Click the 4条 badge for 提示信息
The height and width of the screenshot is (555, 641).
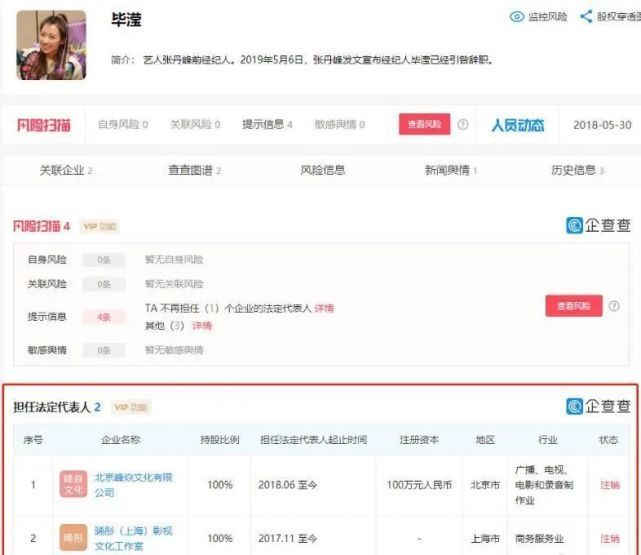click(x=104, y=317)
